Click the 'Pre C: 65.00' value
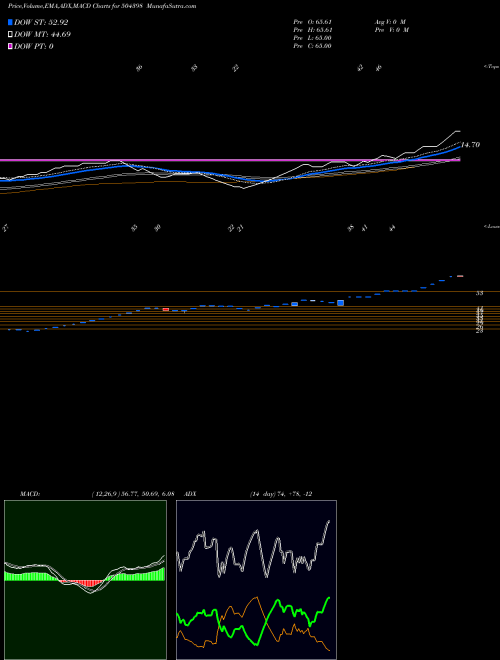500x660 pixels. tap(312, 46)
